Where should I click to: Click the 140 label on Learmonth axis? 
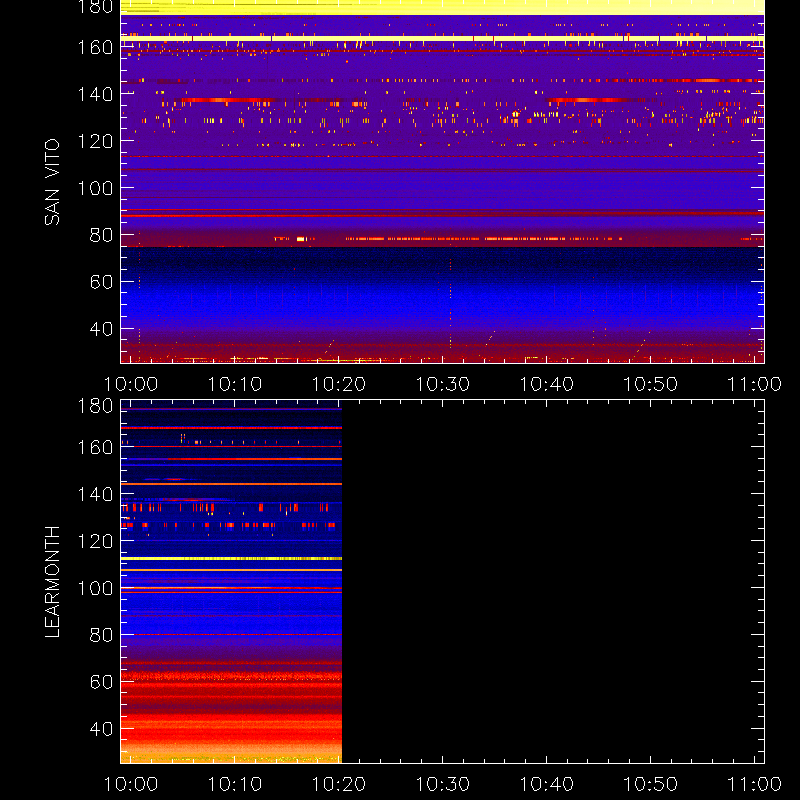95,494
